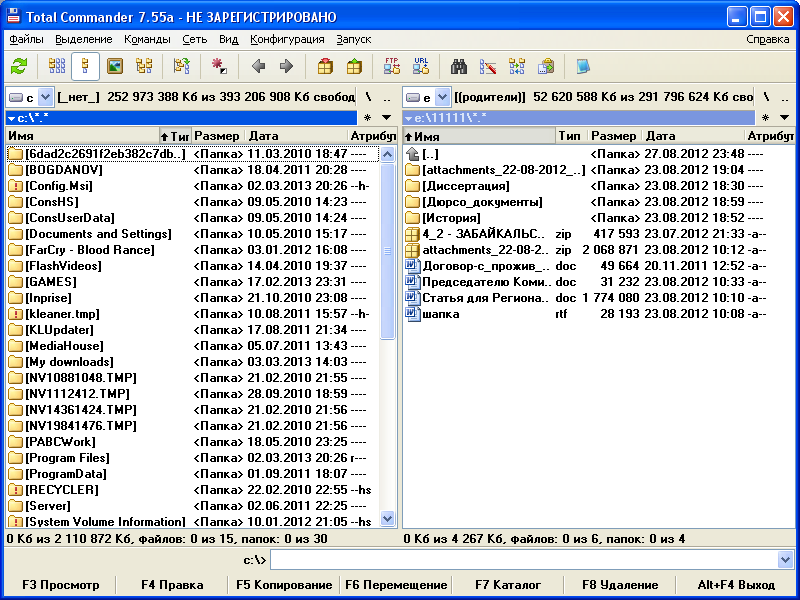800x600 pixels.
Task: Sort left panel by Дата column header
Action: 296,136
